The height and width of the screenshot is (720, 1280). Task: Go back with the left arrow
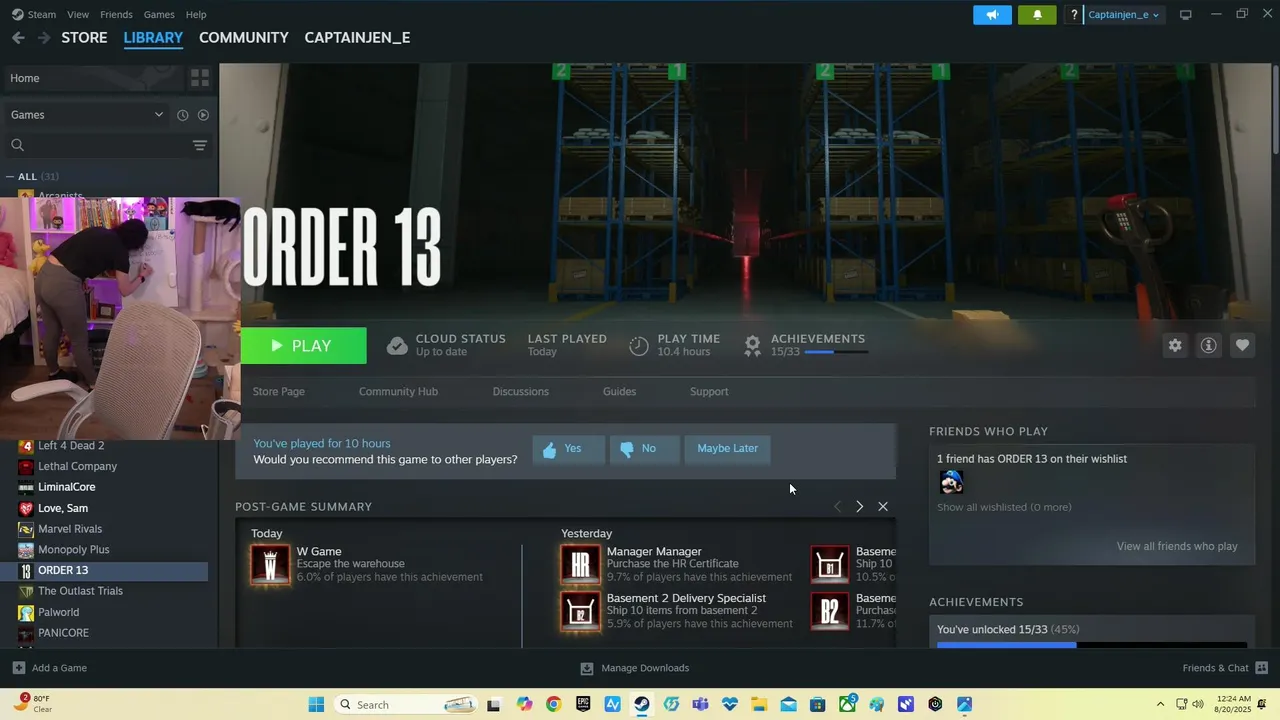[18, 37]
